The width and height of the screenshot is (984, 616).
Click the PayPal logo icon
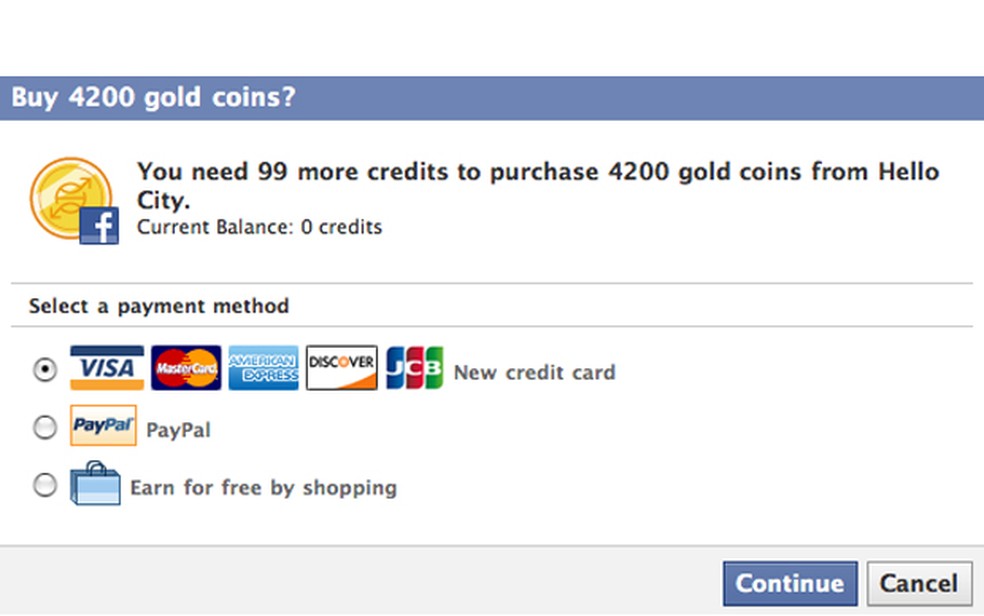pos(103,426)
